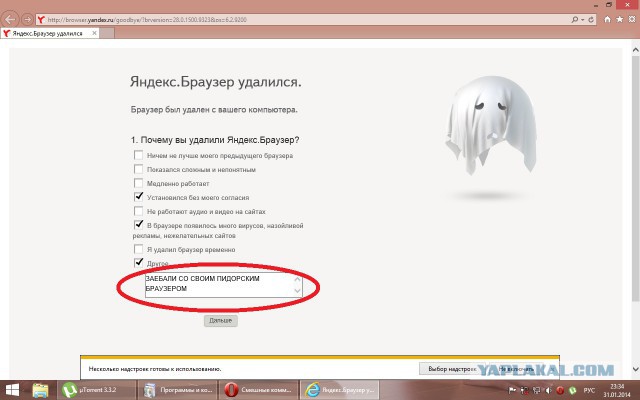Click the magnifier search icon in address bar
640x400 pixels.
pyautogui.click(x=575, y=20)
